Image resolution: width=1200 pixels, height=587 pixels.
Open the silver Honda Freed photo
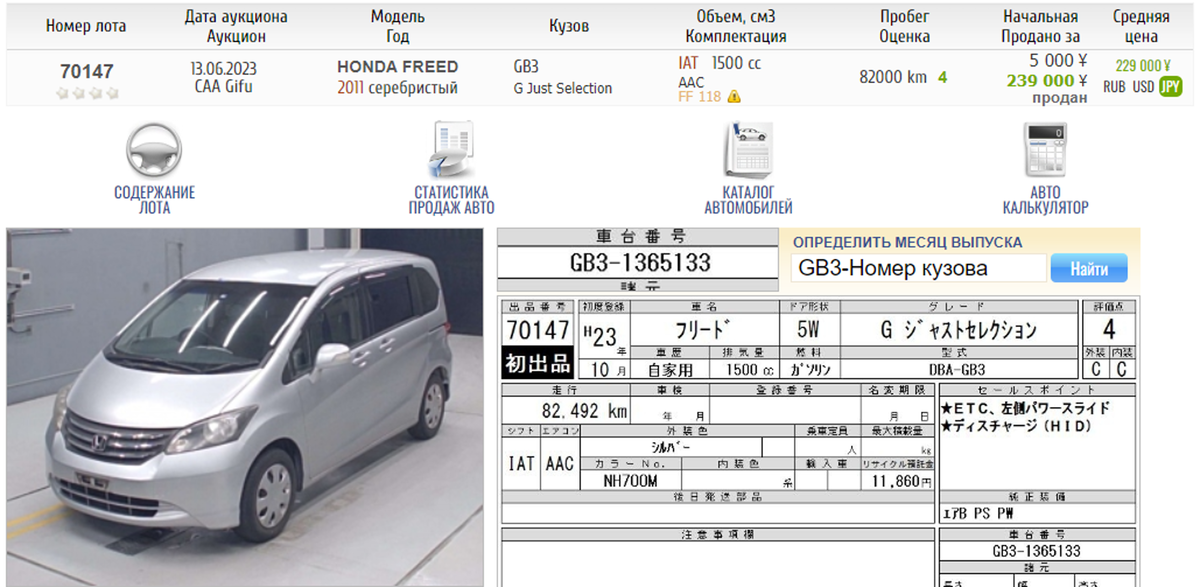coord(245,407)
